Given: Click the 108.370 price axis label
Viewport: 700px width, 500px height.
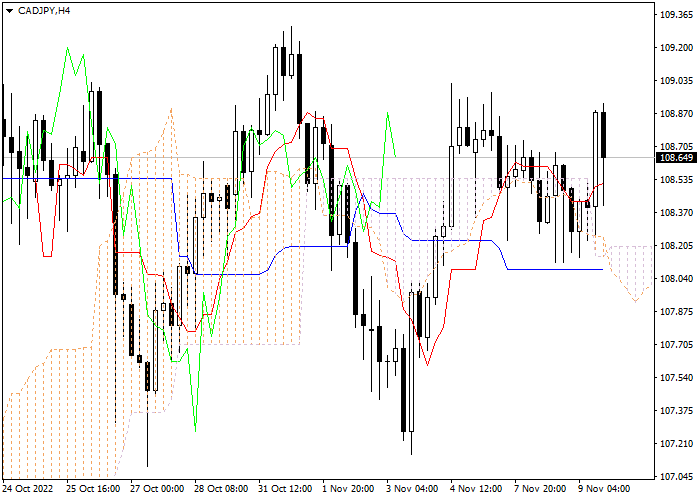Looking at the screenshot, I should click(676, 212).
